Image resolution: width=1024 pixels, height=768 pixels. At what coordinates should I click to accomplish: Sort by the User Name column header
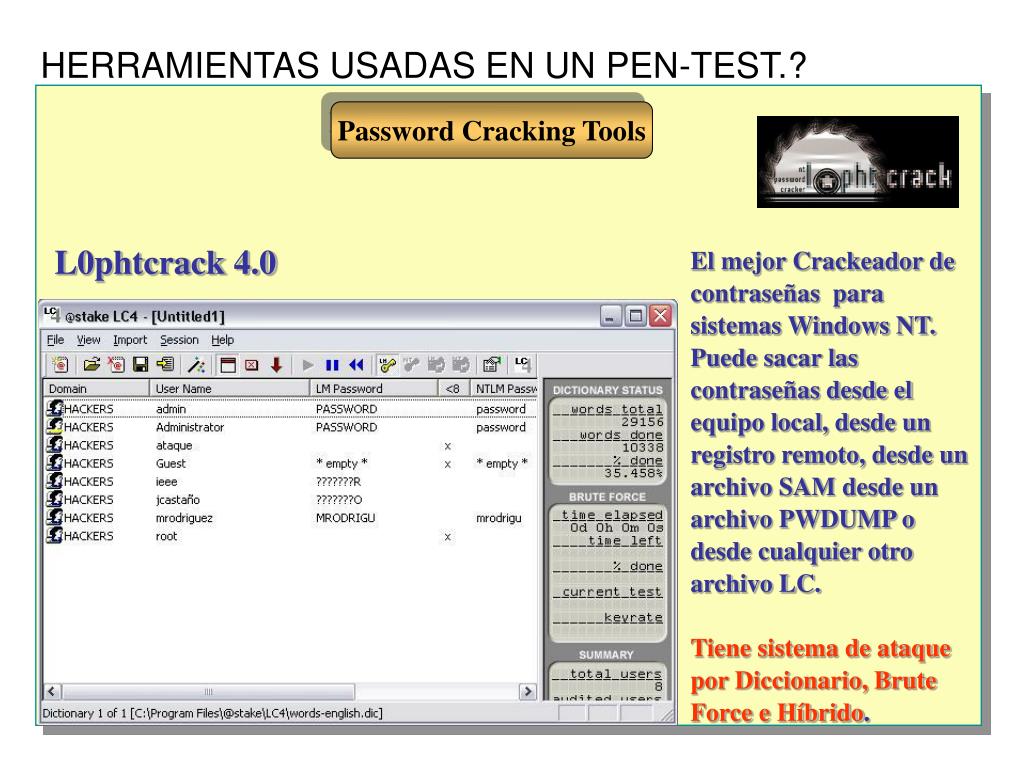(x=229, y=389)
